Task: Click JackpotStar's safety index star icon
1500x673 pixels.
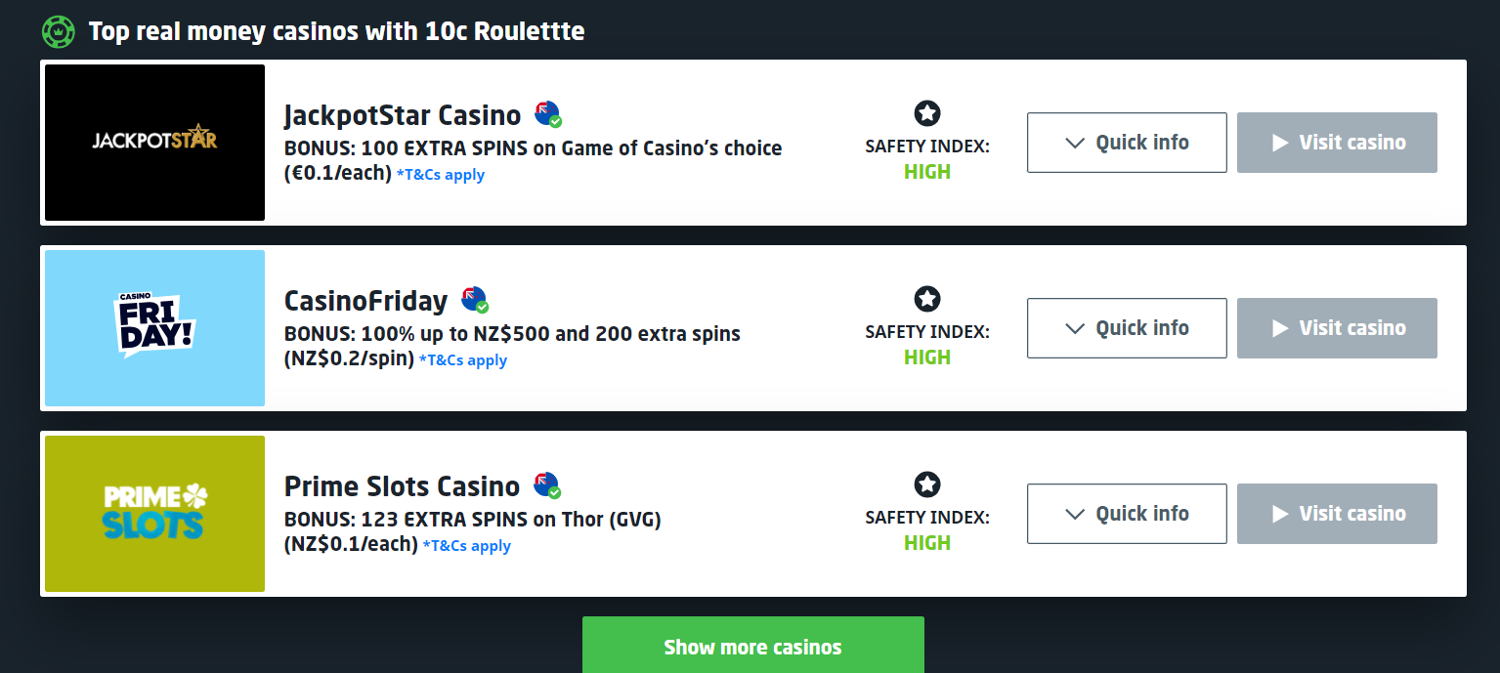Action: [x=927, y=114]
